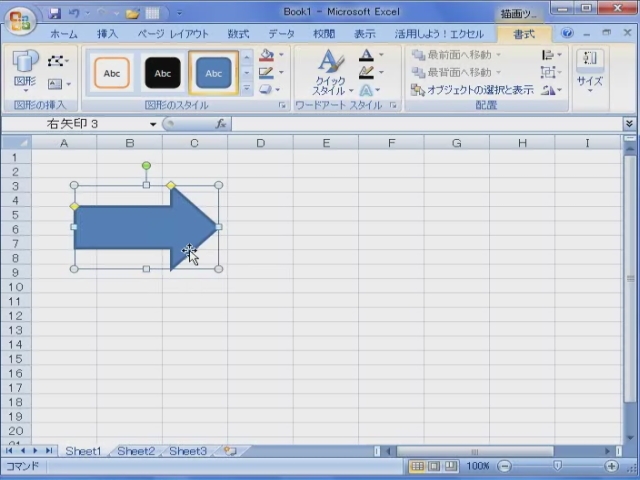Expand the formula bar

click(629, 124)
